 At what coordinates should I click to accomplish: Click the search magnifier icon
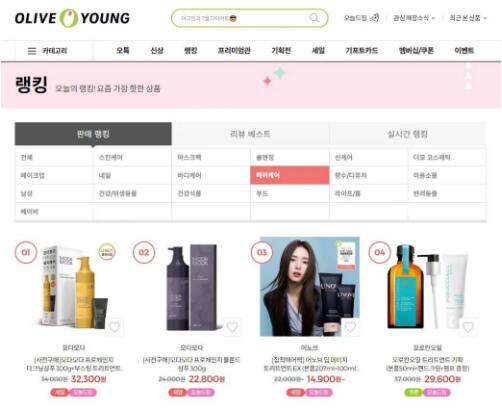[314, 18]
